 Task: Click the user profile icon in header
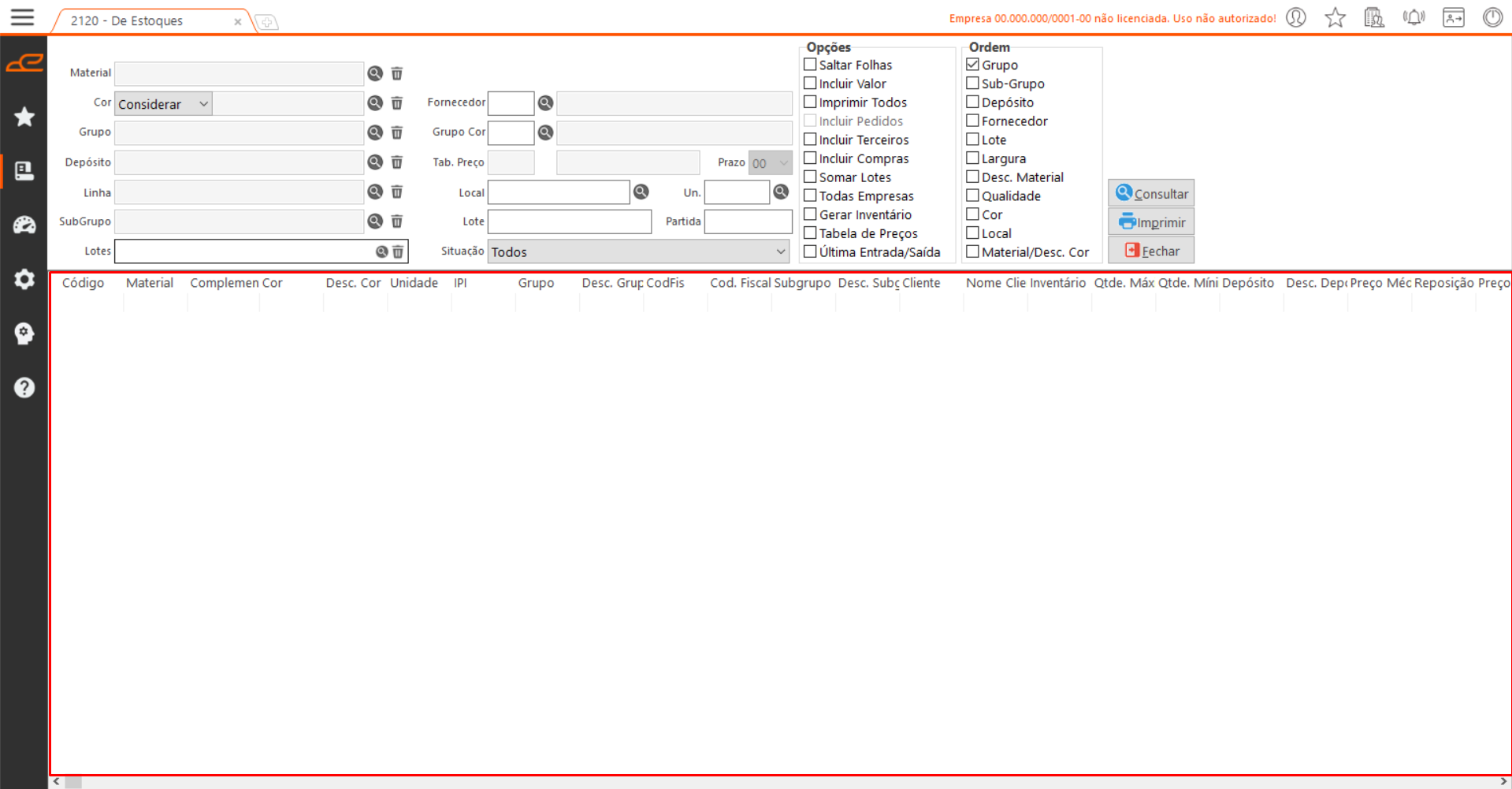(x=1296, y=17)
